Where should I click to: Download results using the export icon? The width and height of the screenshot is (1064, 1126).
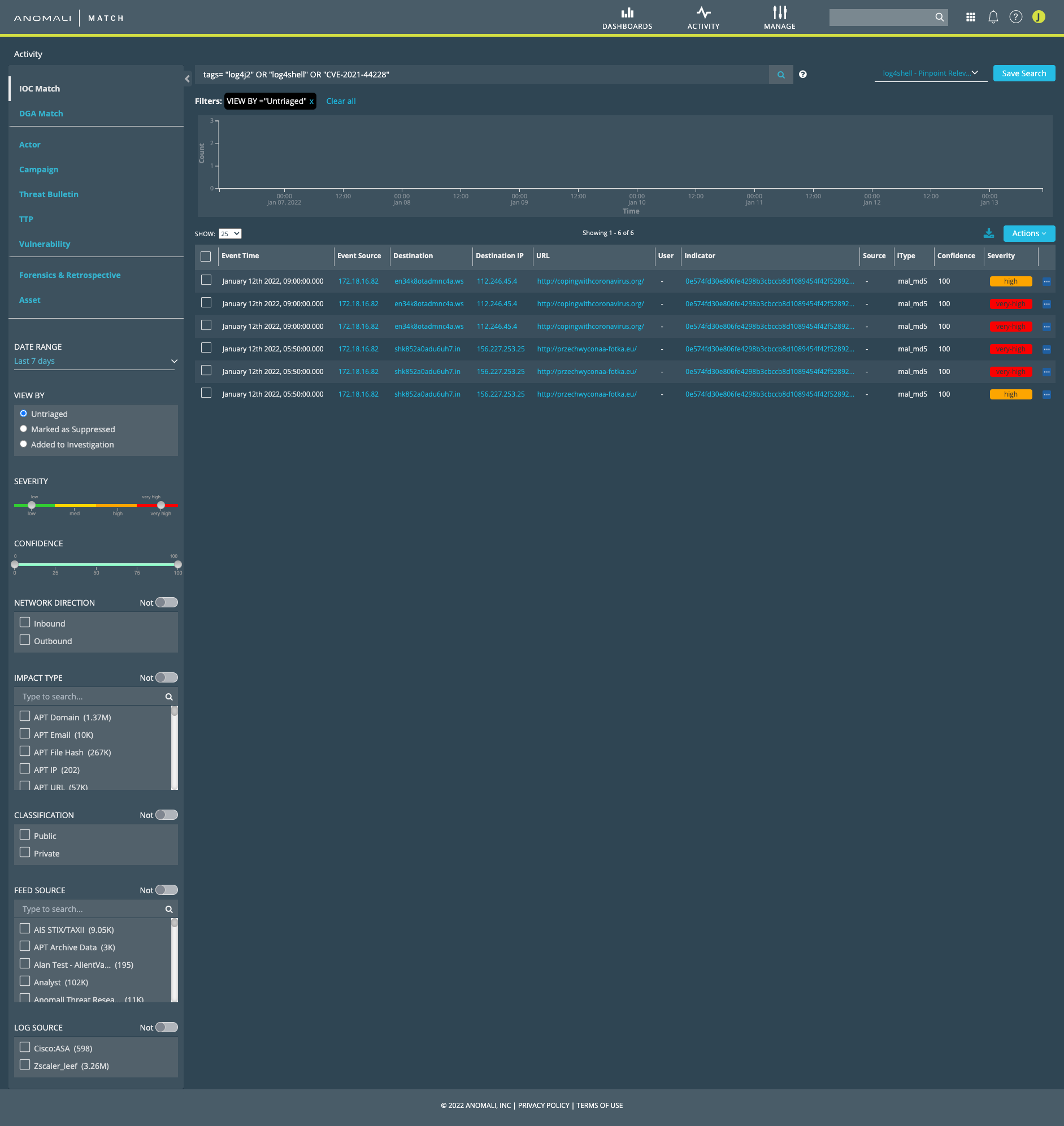click(989, 233)
